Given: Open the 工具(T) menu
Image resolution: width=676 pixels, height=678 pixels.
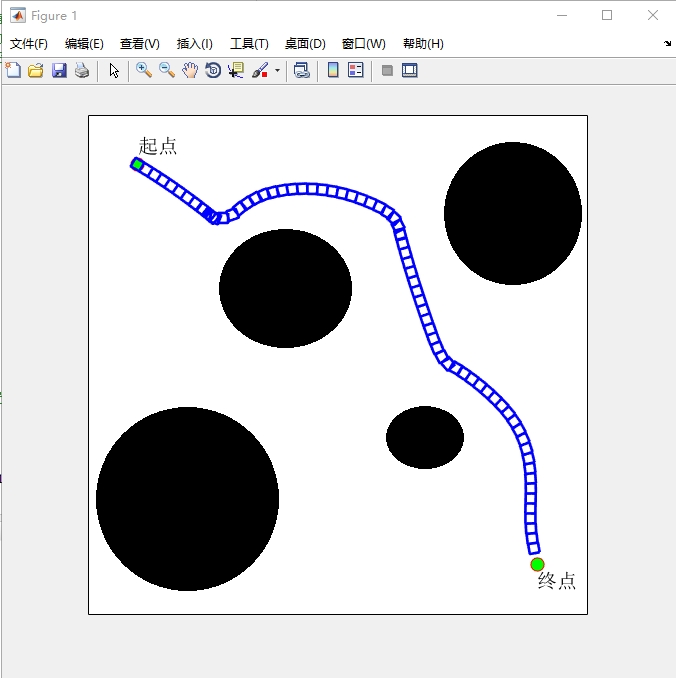Looking at the screenshot, I should tap(249, 44).
